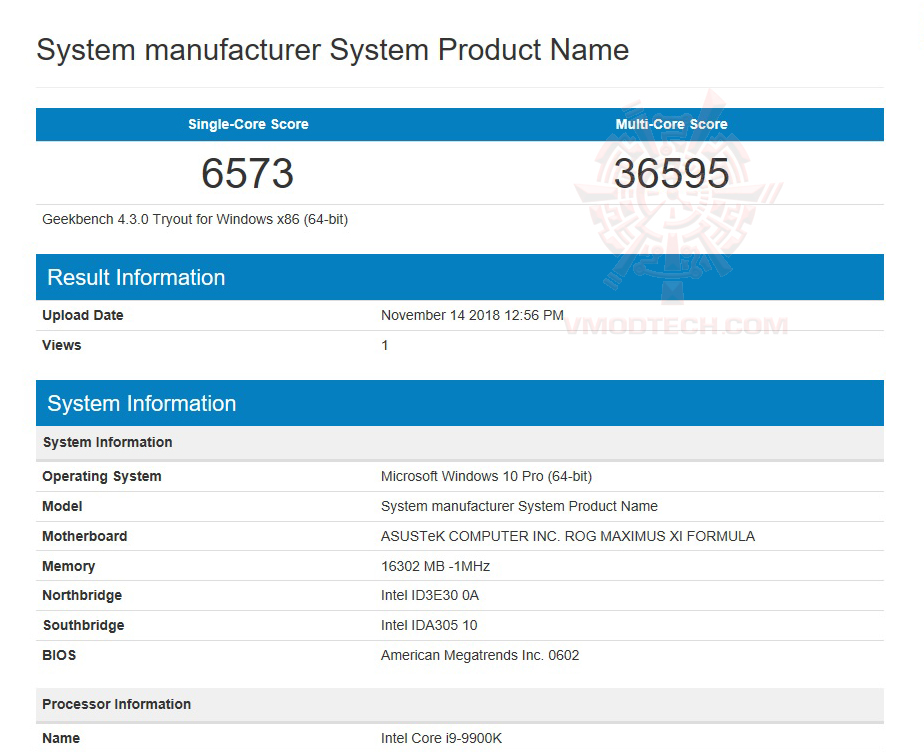This screenshot has width=924, height=752.
Task: Click the System Information section header
Action: [141, 403]
